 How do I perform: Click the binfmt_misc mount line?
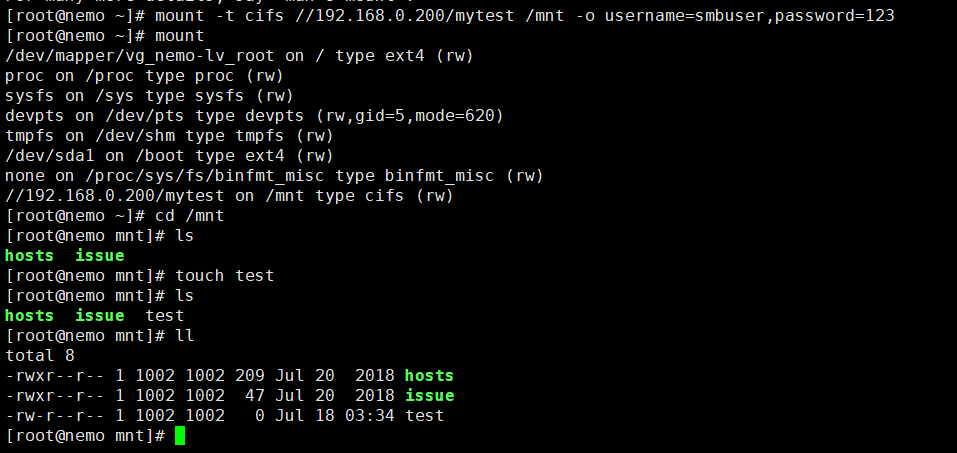click(274, 176)
